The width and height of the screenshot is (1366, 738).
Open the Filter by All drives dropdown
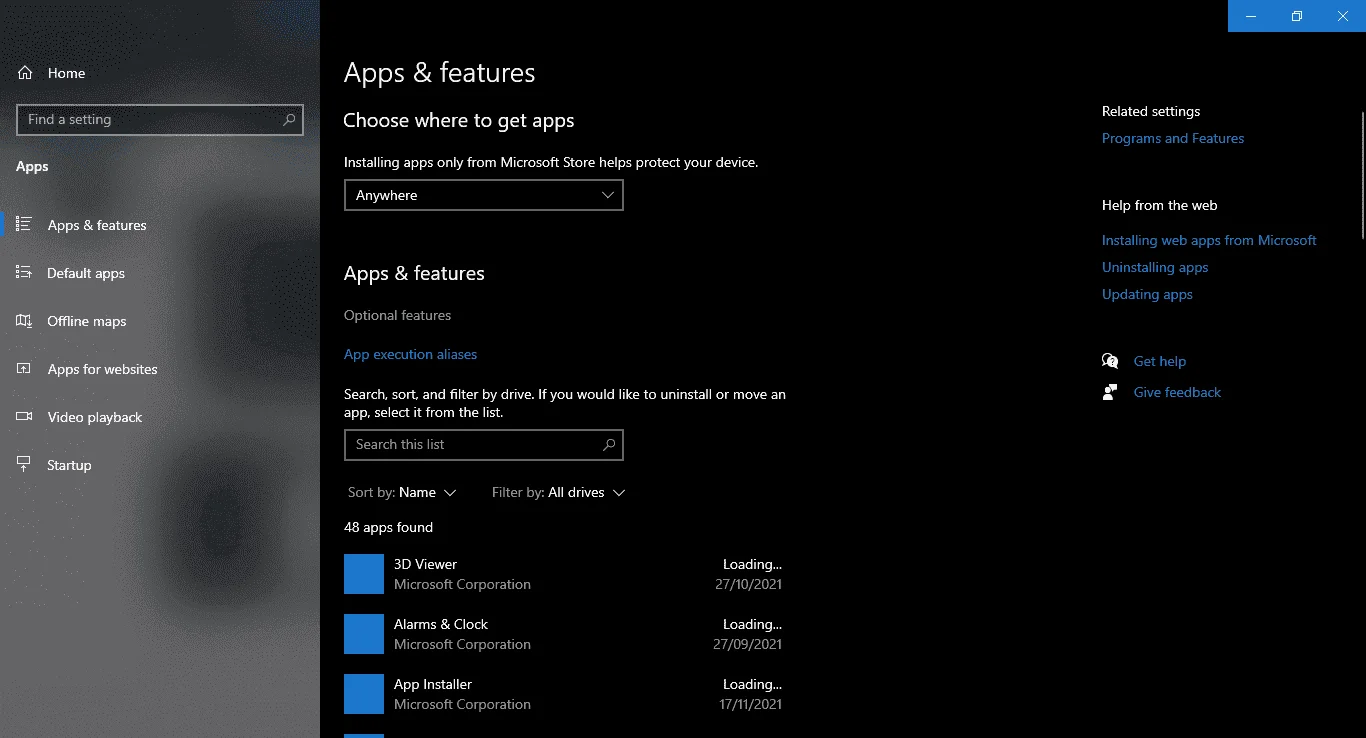click(x=559, y=492)
